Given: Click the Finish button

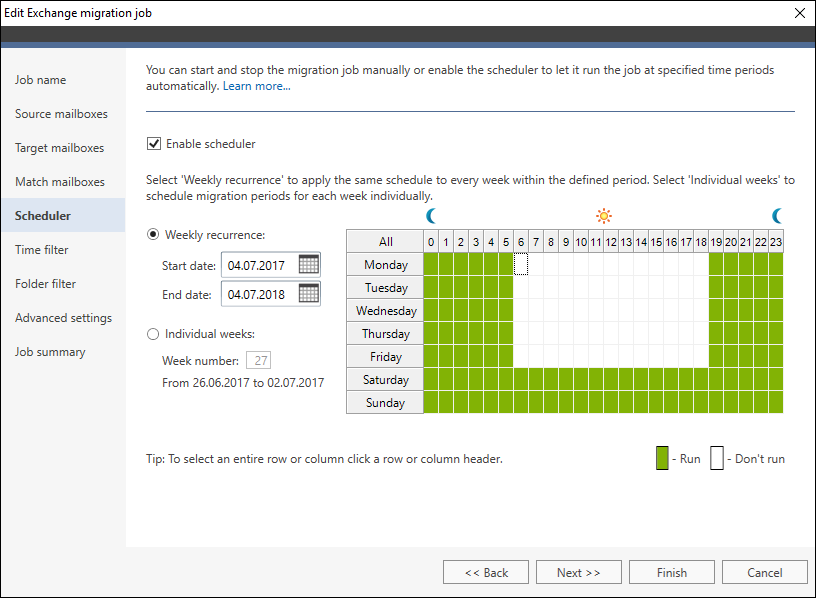Looking at the screenshot, I should [x=671, y=572].
